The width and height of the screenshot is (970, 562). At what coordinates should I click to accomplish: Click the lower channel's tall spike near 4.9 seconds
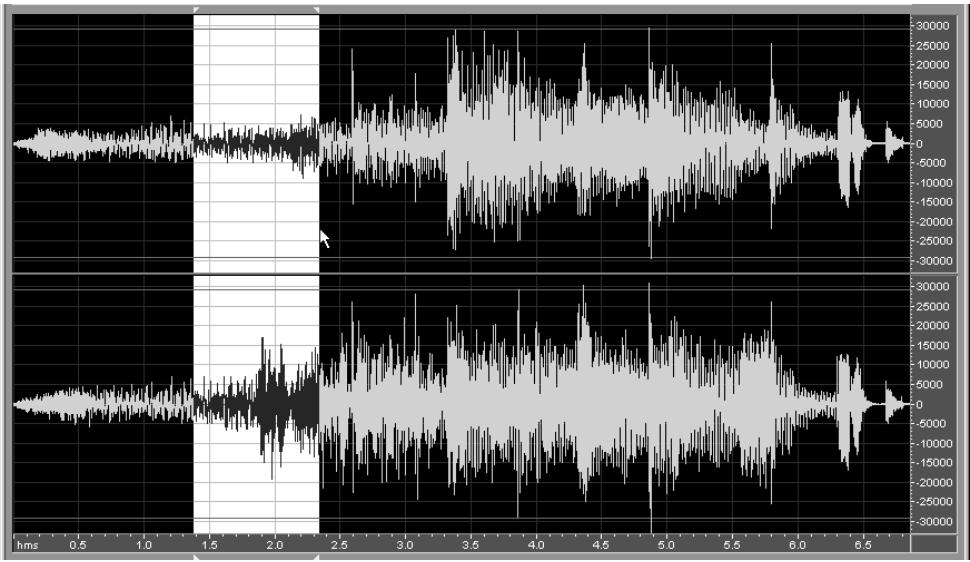click(650, 405)
